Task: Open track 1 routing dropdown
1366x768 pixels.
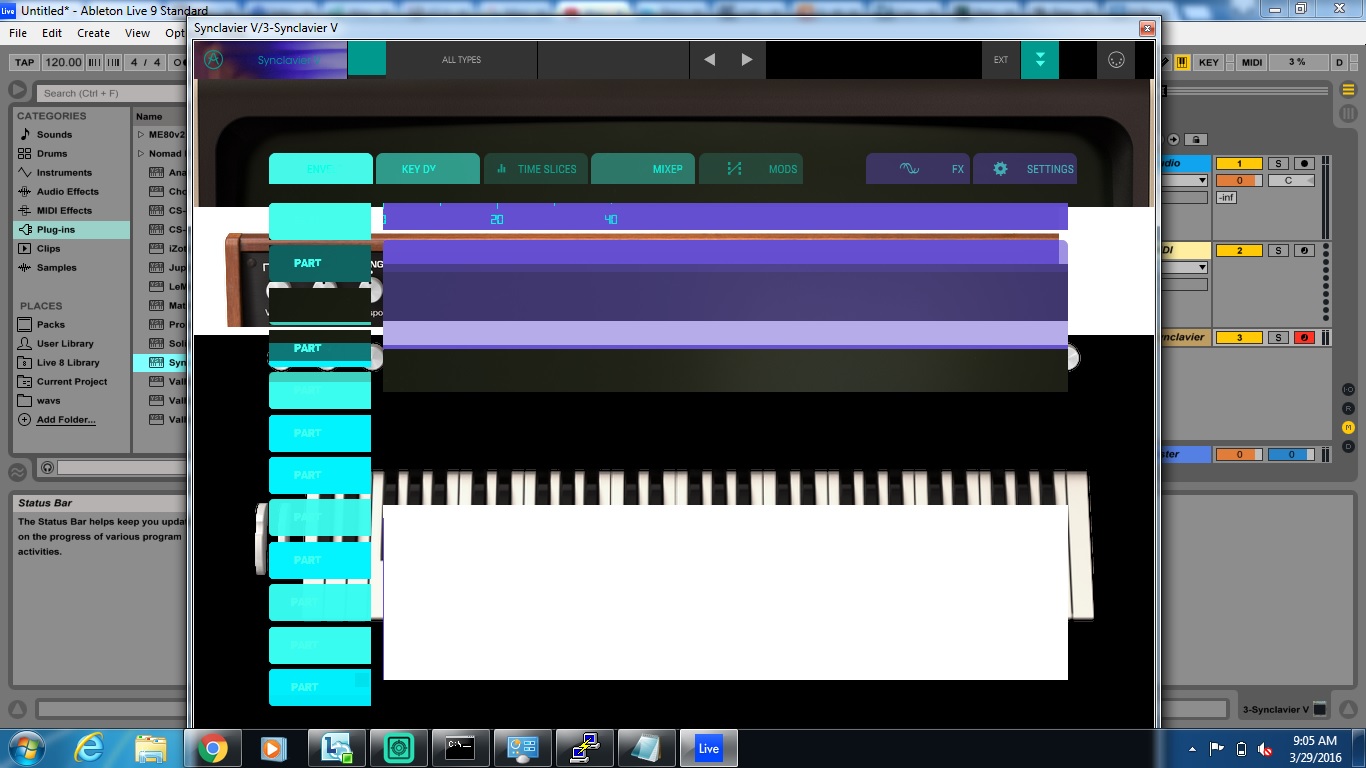Action: coord(1202,181)
